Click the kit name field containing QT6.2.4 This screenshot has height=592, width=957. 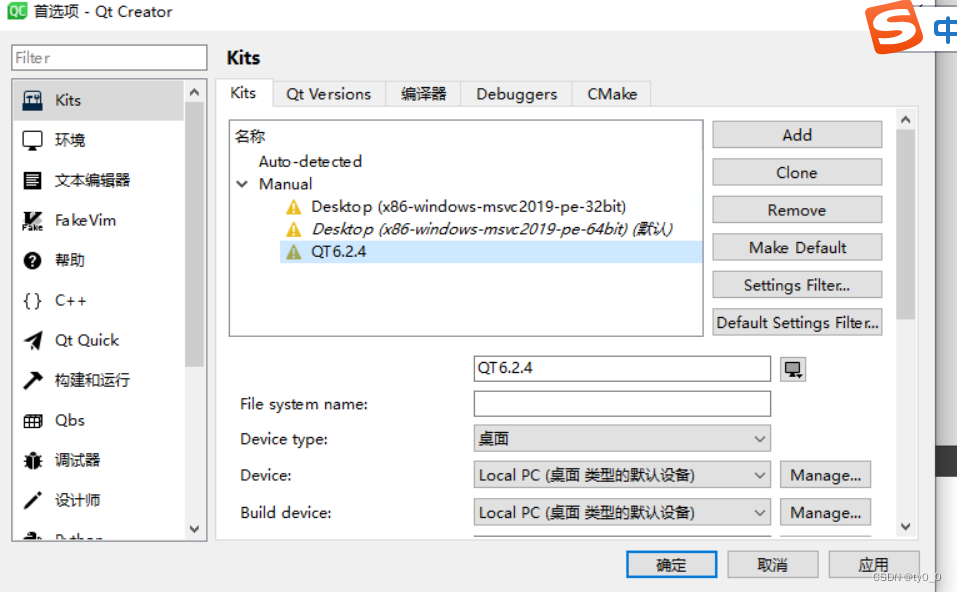tap(622, 369)
